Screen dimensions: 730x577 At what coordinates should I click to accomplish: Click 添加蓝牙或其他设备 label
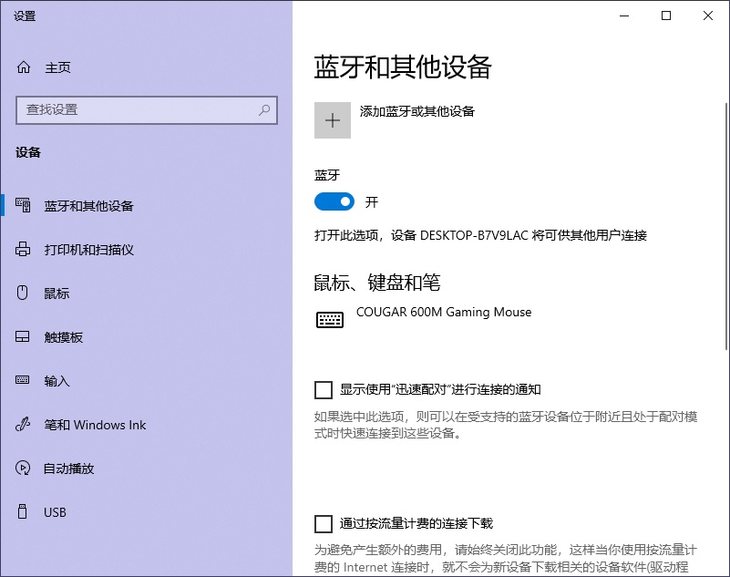point(417,111)
